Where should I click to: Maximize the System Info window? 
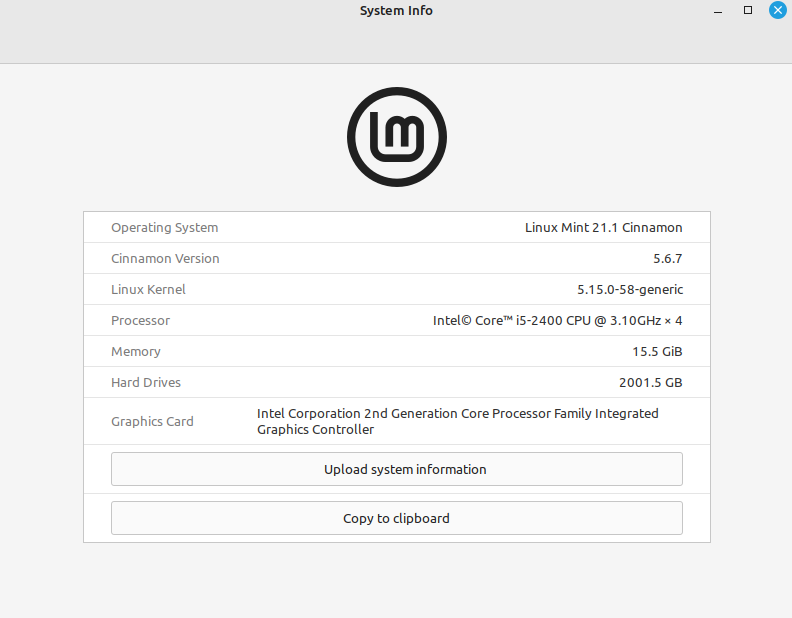click(x=748, y=10)
